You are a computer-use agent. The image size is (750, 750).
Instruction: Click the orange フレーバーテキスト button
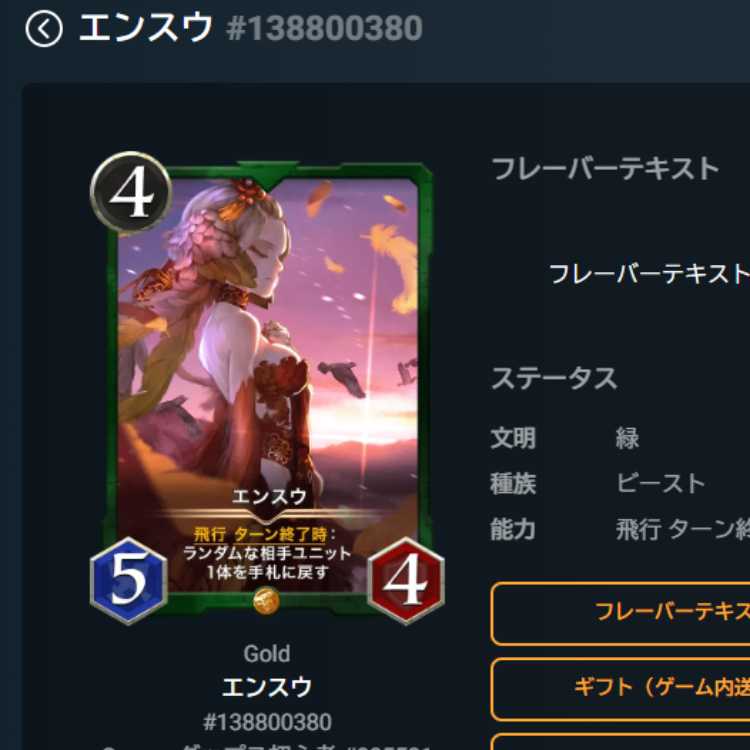(620, 614)
